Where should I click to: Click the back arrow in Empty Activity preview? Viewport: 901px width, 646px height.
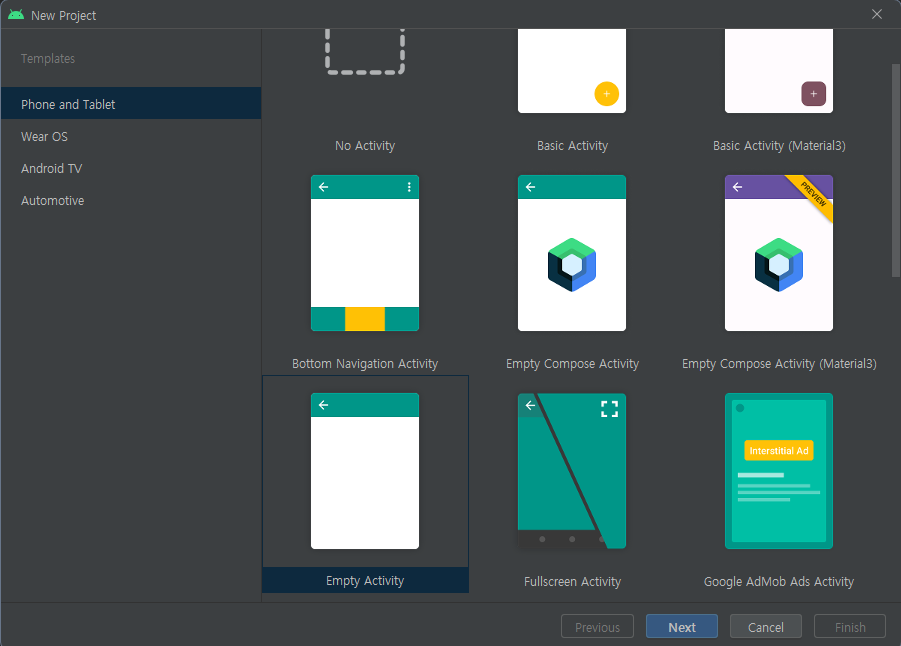point(324,405)
